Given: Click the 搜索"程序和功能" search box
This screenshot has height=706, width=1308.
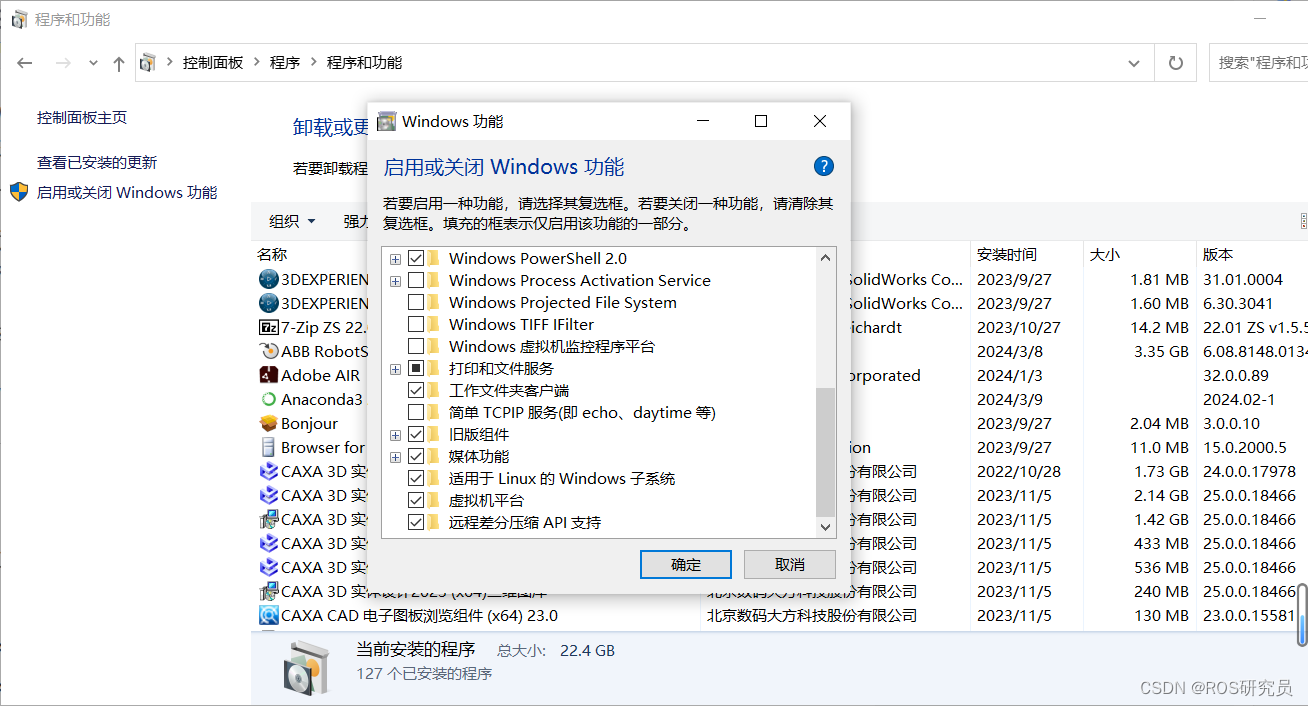Looking at the screenshot, I should coord(1258,63).
